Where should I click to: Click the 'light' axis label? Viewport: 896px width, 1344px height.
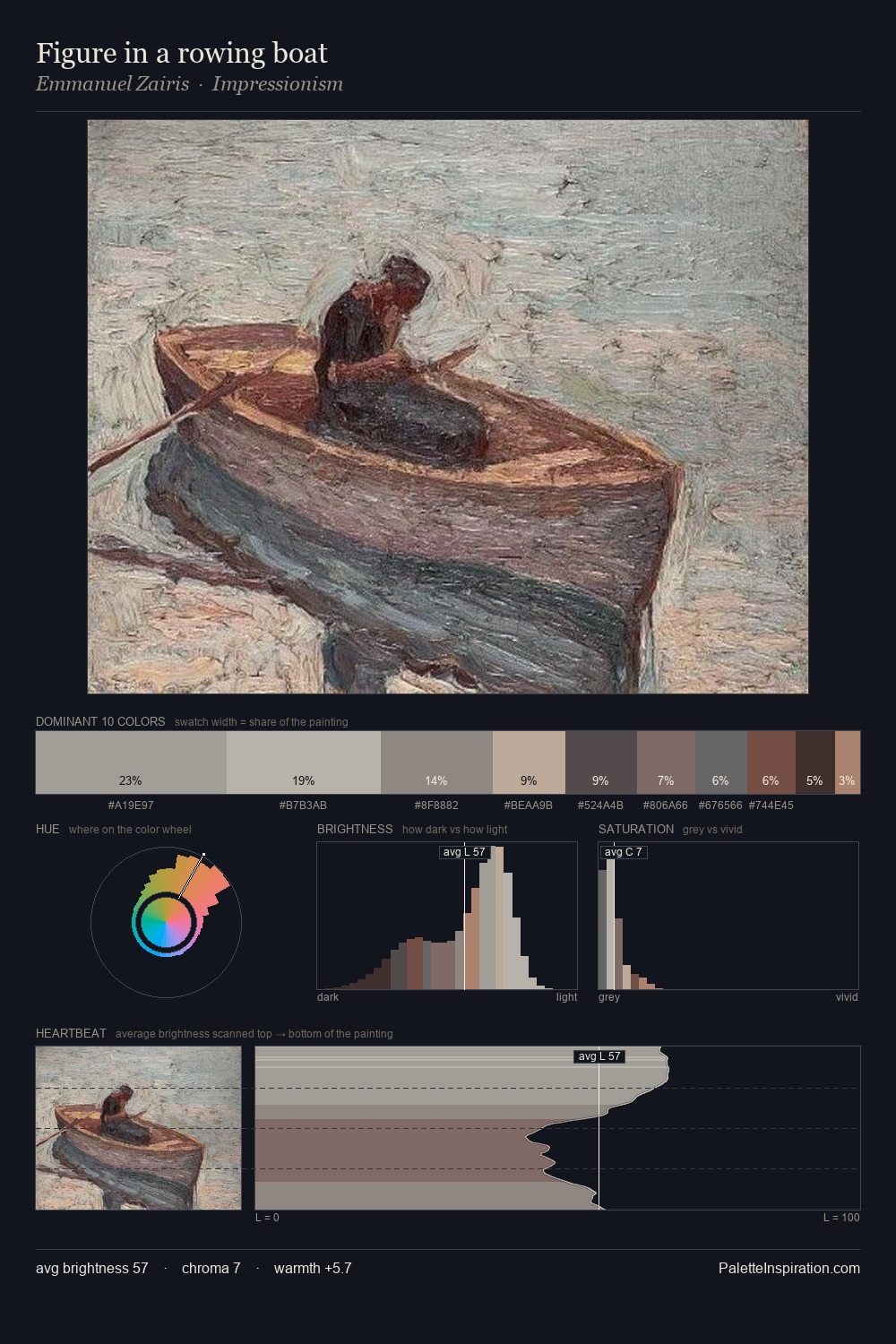(566, 996)
